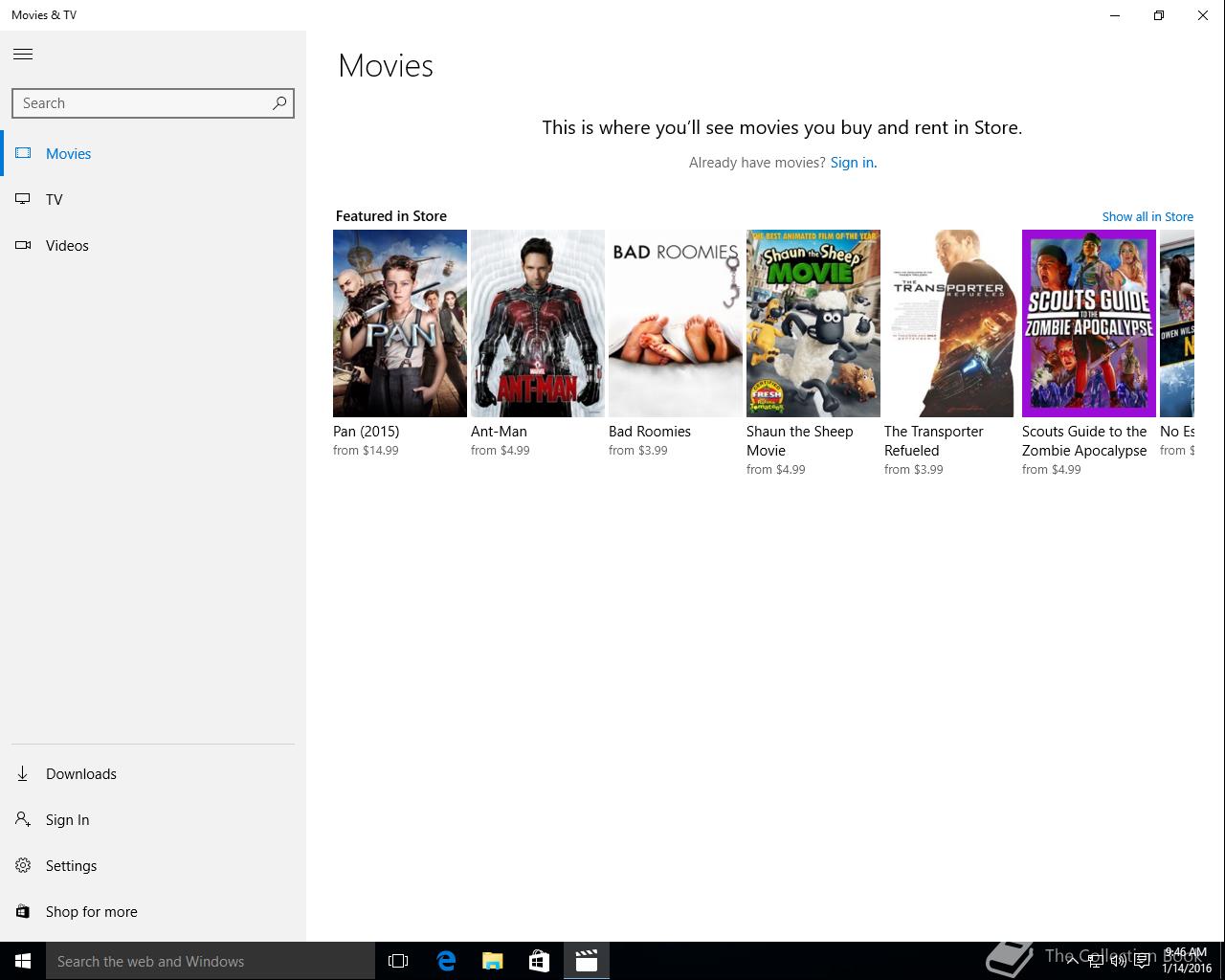The width and height of the screenshot is (1225, 980).
Task: Launch Microsoft Edge from the taskbar
Action: coord(446,961)
